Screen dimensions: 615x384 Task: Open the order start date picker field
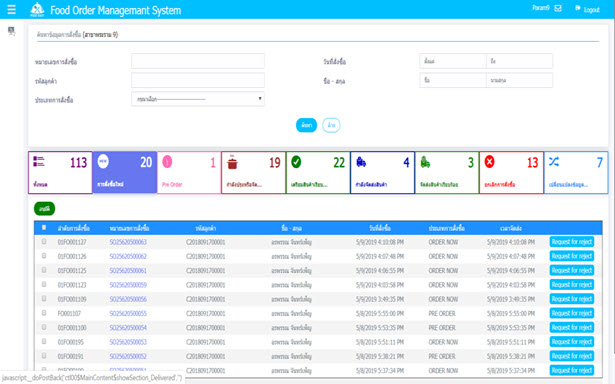point(453,61)
